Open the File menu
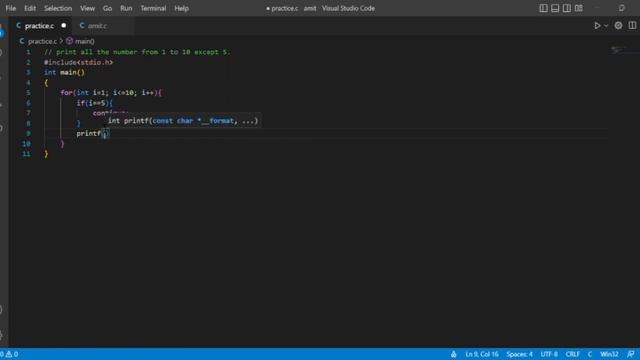Screen dimensions: 640x360 11,8
